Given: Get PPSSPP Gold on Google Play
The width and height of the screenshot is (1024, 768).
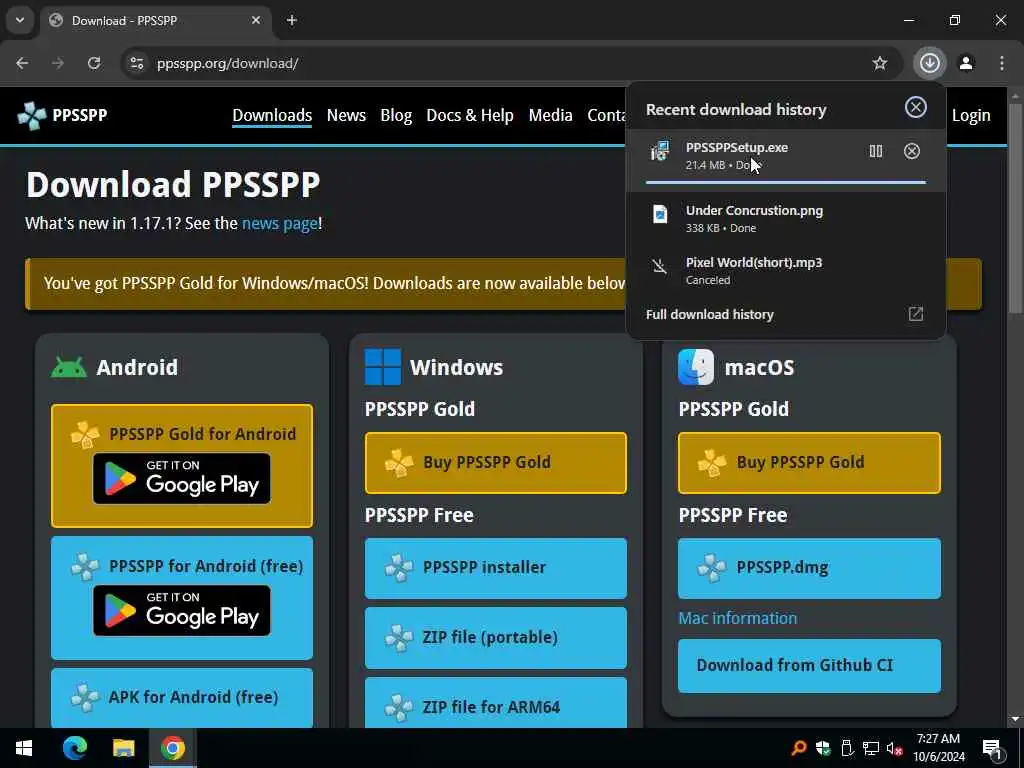Looking at the screenshot, I should pyautogui.click(x=182, y=479).
